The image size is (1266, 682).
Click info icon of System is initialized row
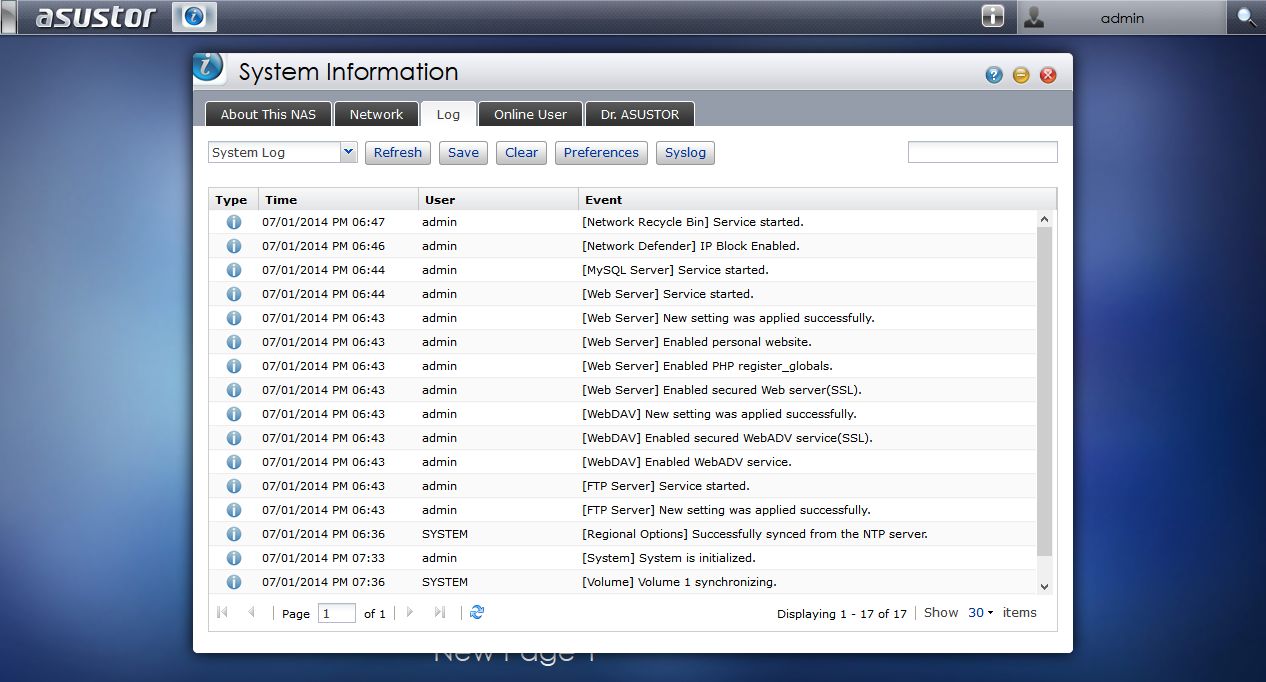(x=234, y=558)
